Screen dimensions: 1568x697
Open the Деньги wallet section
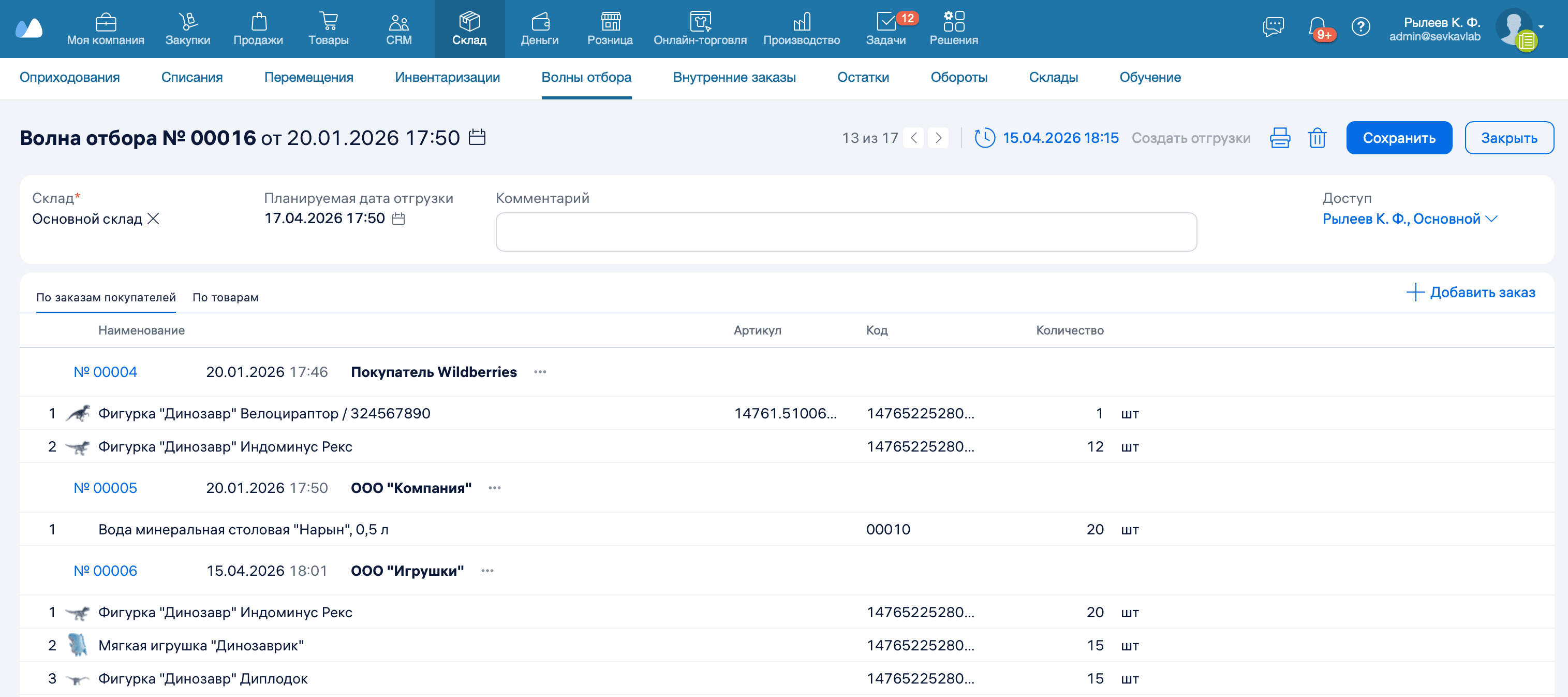(539, 29)
